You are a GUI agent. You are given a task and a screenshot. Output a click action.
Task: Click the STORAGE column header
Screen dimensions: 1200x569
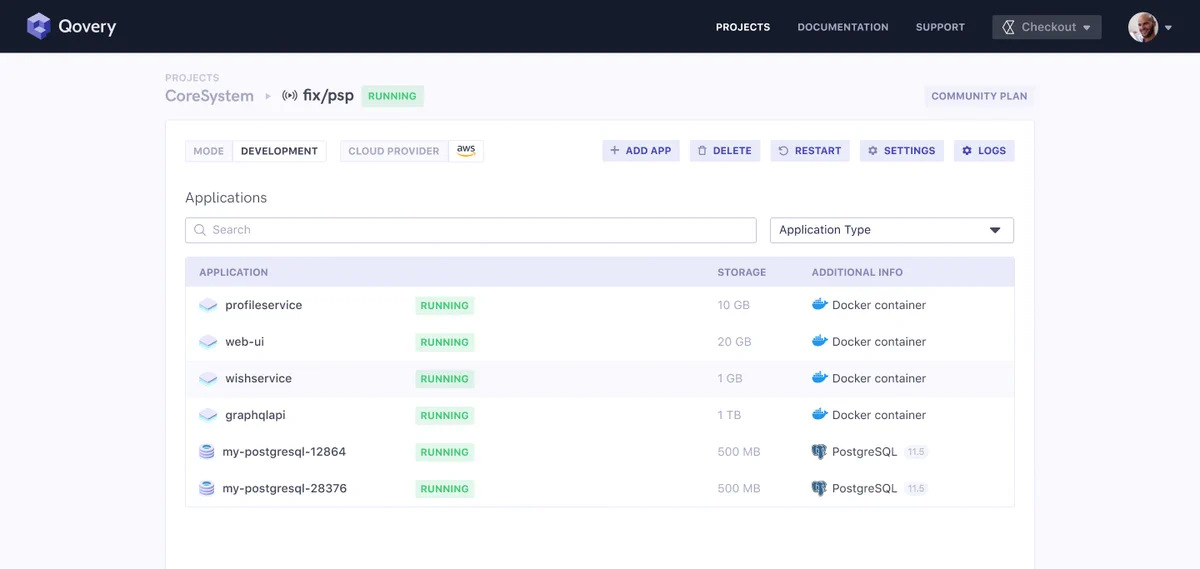(741, 272)
